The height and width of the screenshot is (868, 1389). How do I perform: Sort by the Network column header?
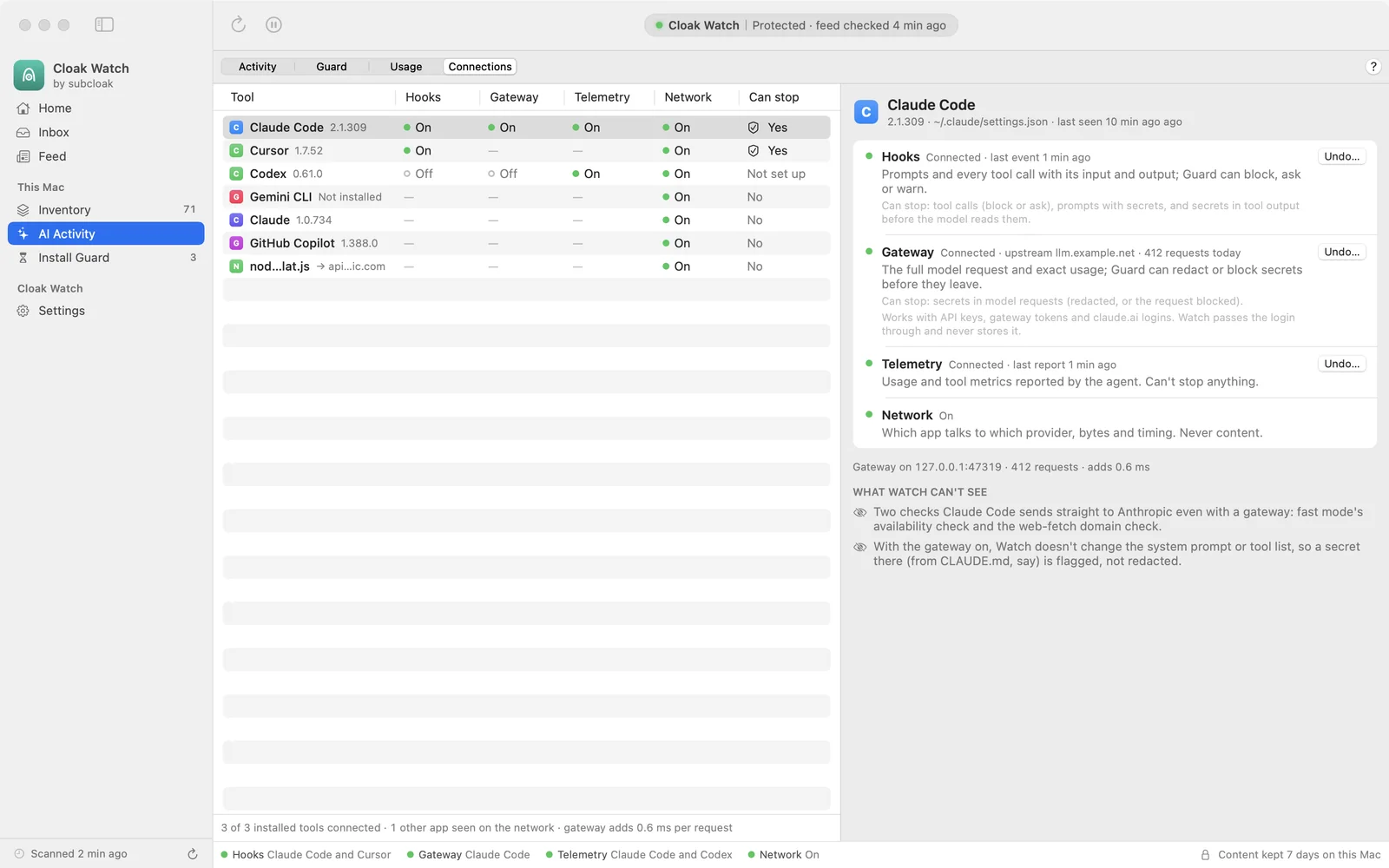point(688,97)
